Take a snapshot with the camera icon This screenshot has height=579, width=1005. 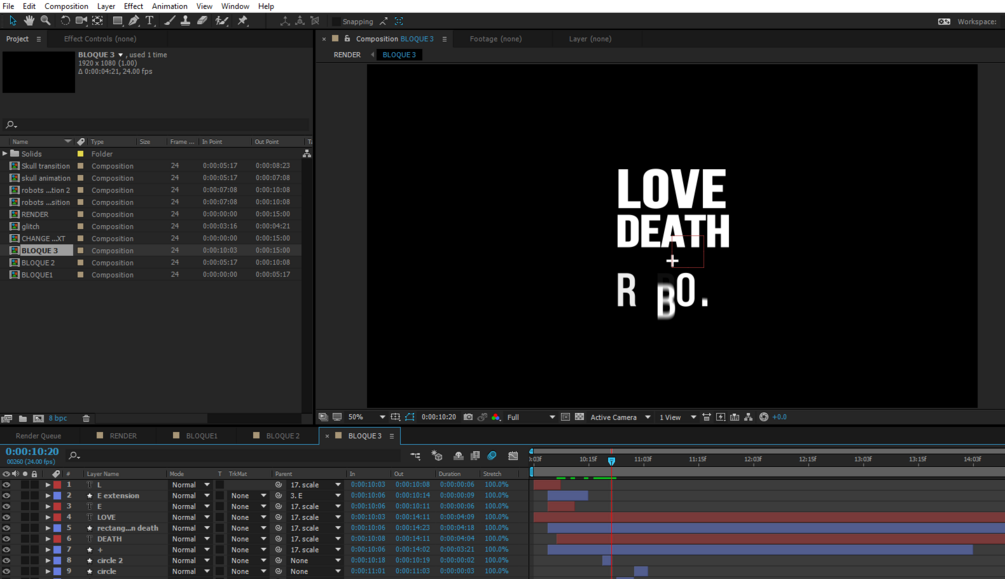[x=468, y=417]
